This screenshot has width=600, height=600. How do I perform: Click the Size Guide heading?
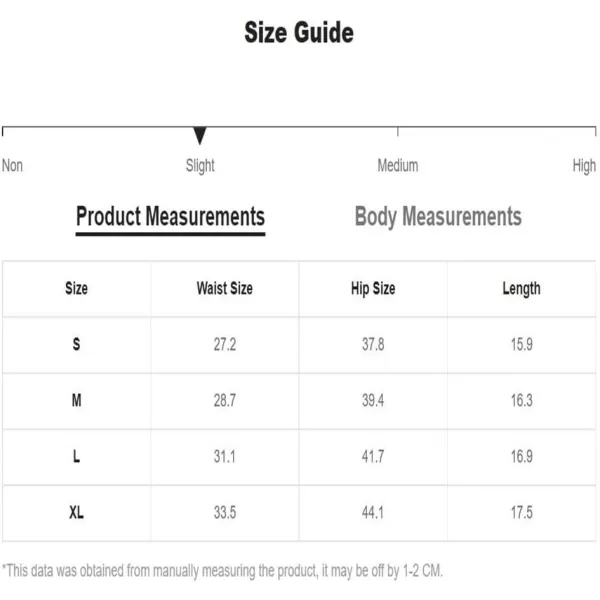299,32
